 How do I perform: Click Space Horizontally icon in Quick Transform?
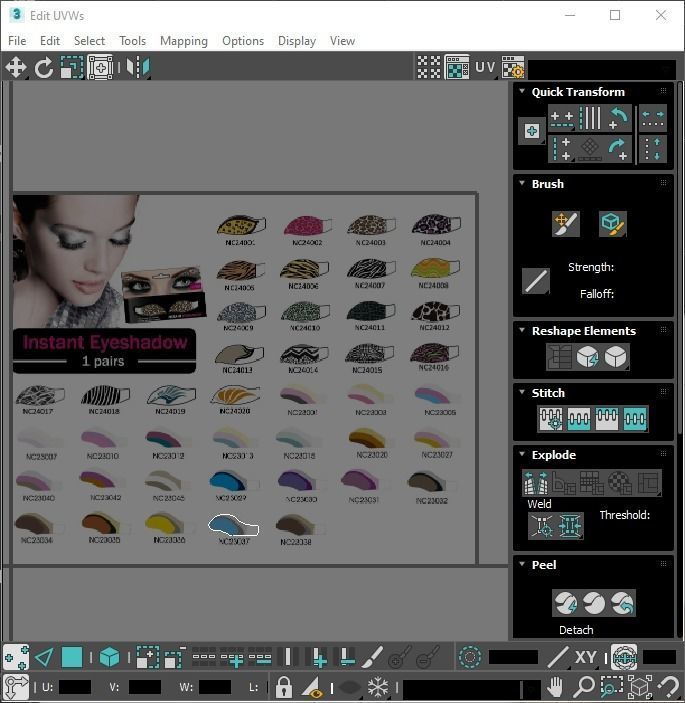click(x=653, y=118)
